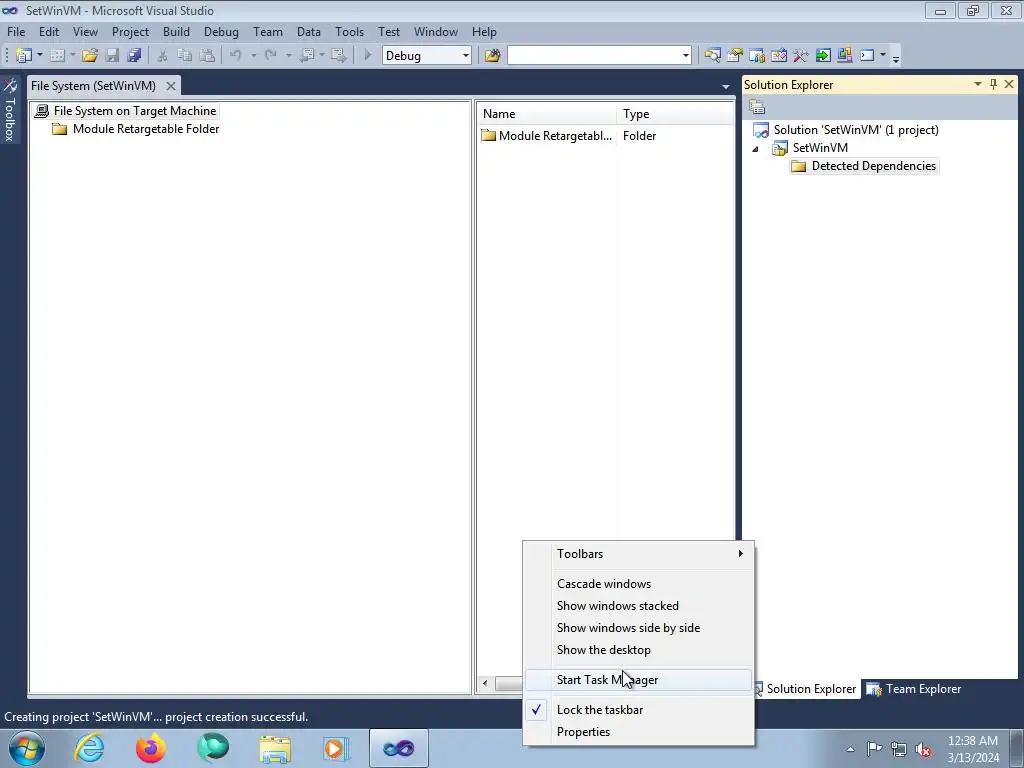Switch to the Team Explorer bottom tab

click(914, 689)
